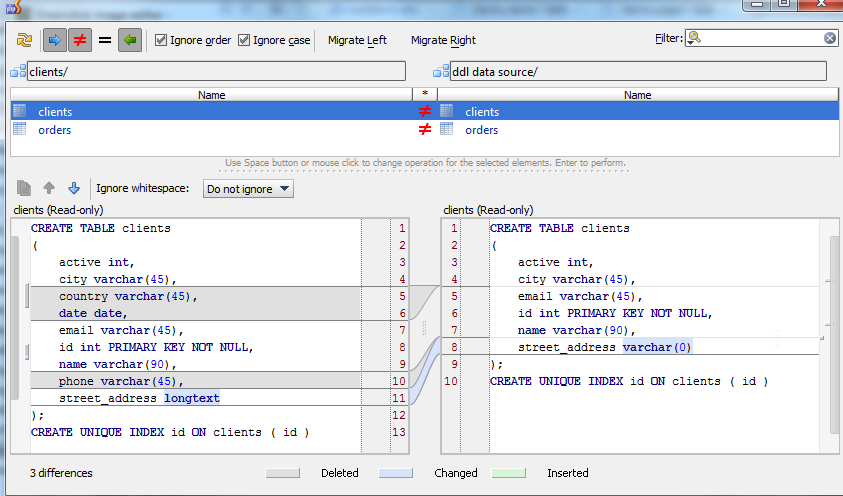Click the right clients (Read-only) label
This screenshot has height=496, width=843.
coord(488,210)
